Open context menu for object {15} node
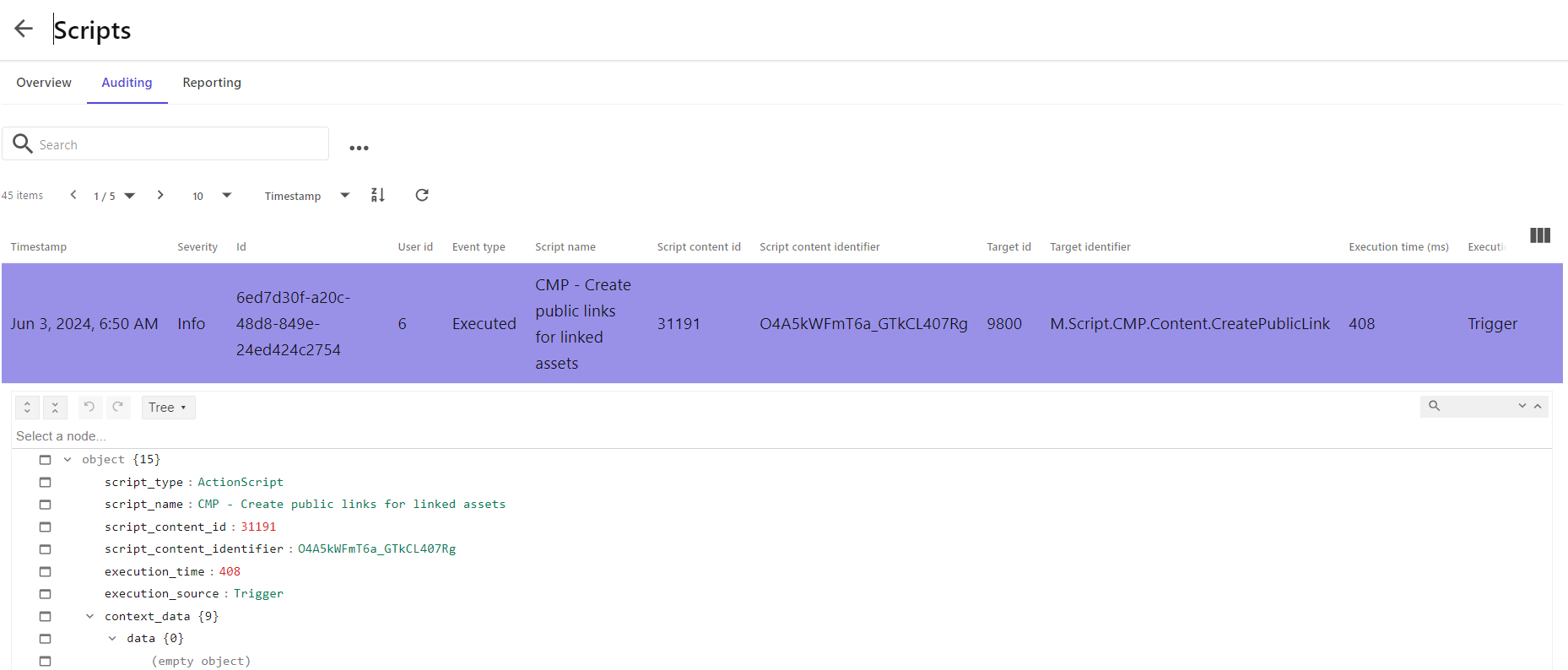Screen dimensions: 1568x670 point(46,460)
